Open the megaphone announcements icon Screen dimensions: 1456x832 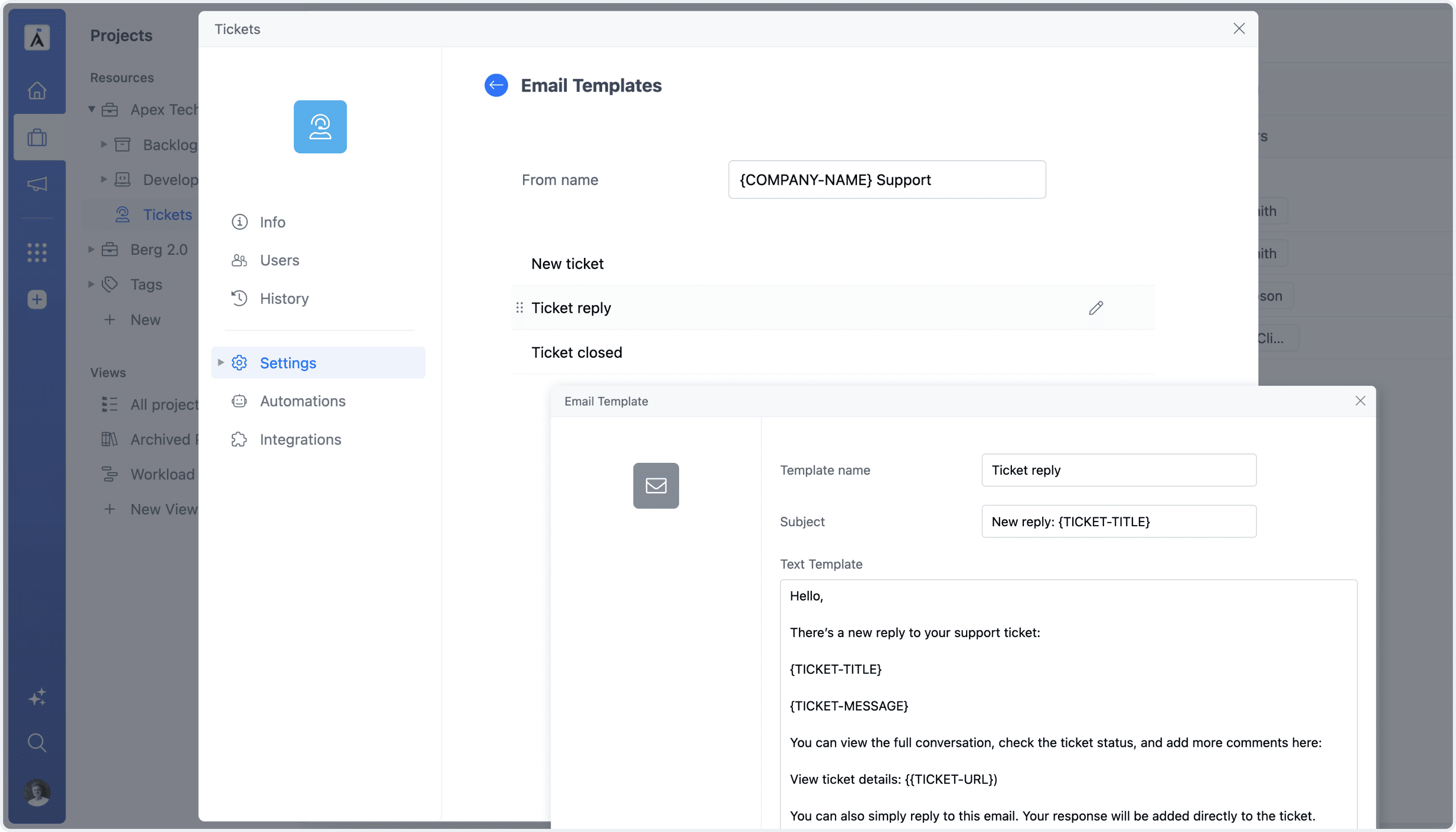tap(37, 184)
